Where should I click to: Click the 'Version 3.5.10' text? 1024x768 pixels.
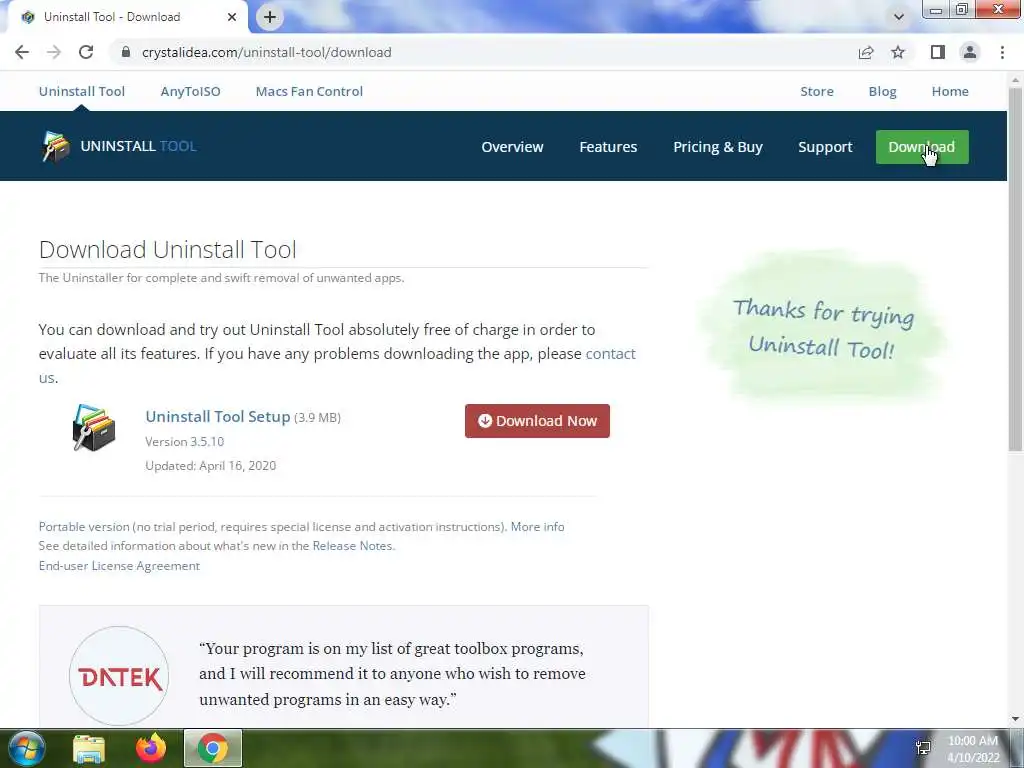coord(184,441)
